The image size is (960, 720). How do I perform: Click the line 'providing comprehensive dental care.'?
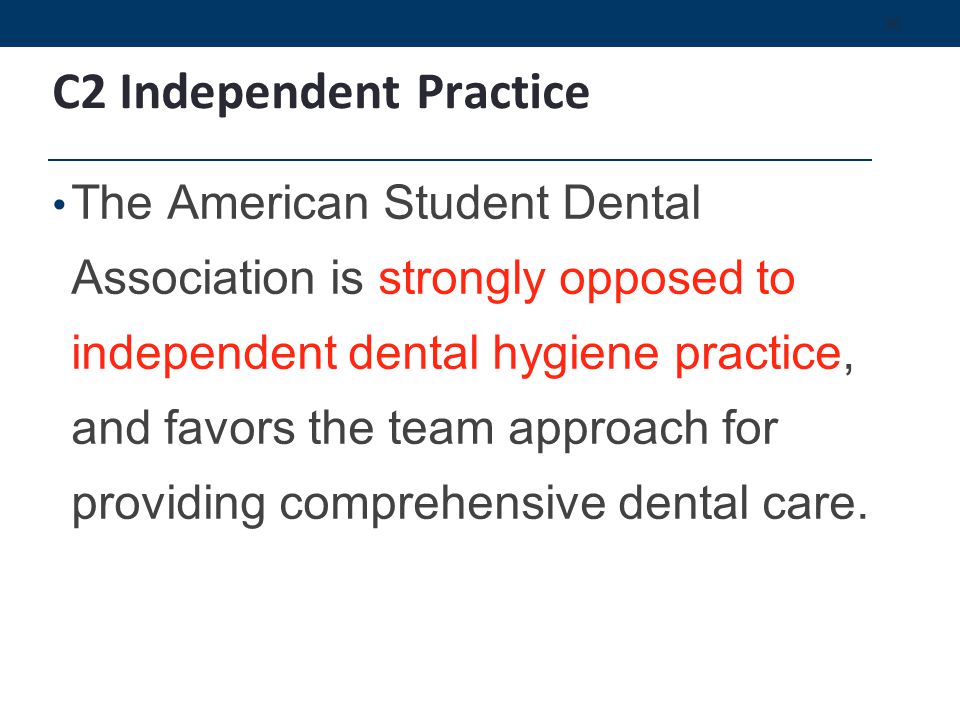470,505
